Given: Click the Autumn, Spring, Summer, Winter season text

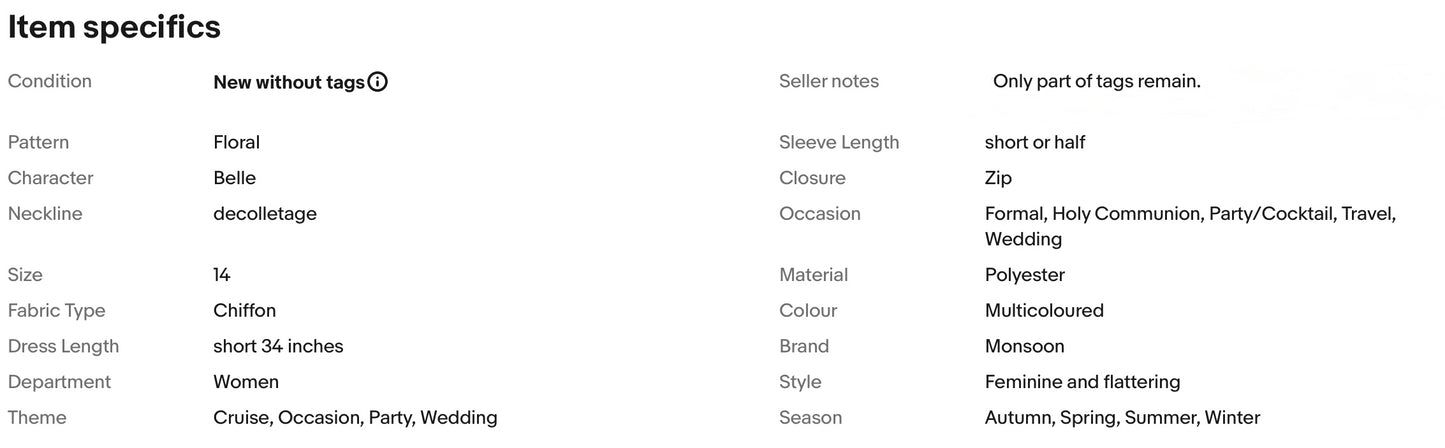Looking at the screenshot, I should 1123,418.
